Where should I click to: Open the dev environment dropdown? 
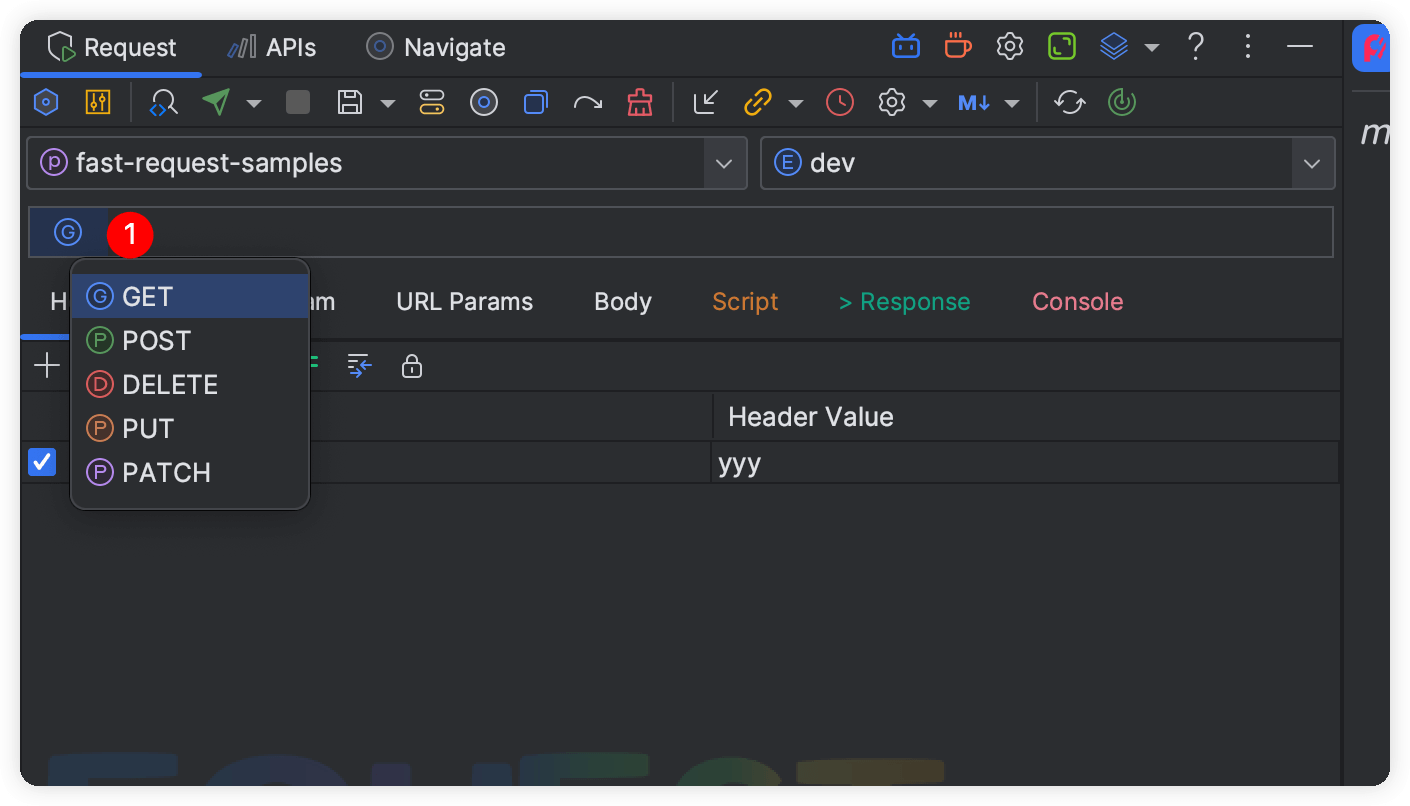pos(1311,163)
